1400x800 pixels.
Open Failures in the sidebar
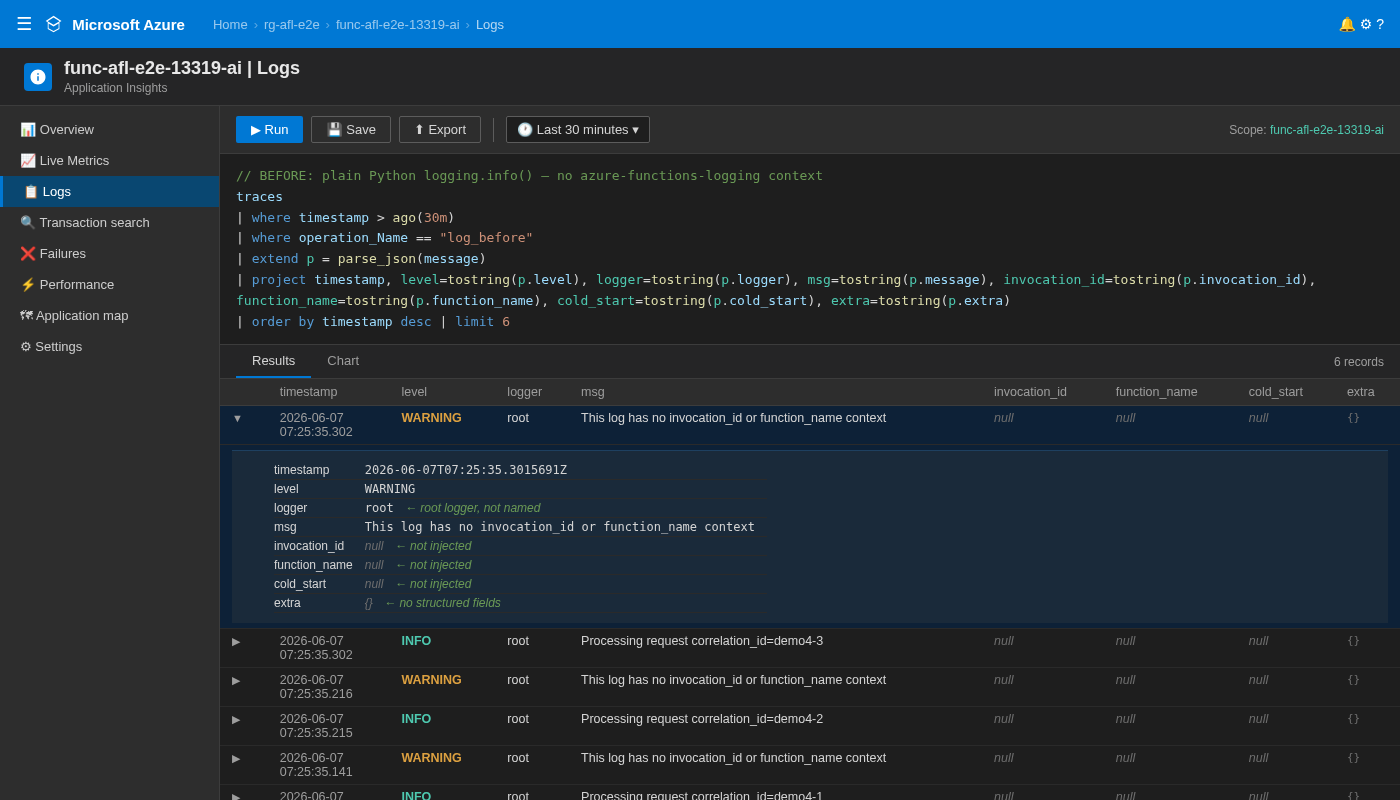click(110, 253)
